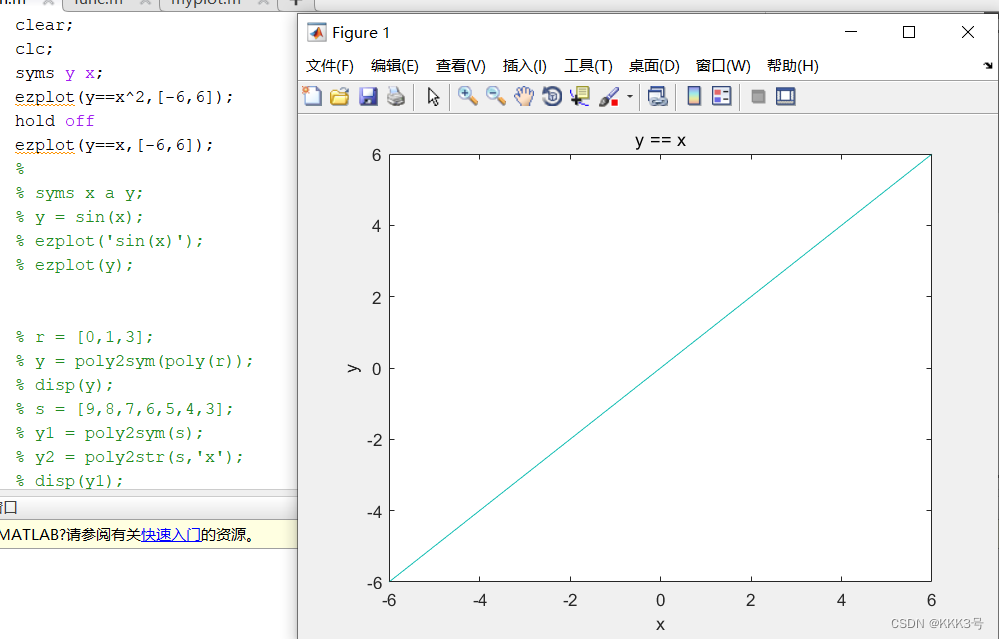
Task: Open the 文件(F) menu
Action: tap(329, 66)
